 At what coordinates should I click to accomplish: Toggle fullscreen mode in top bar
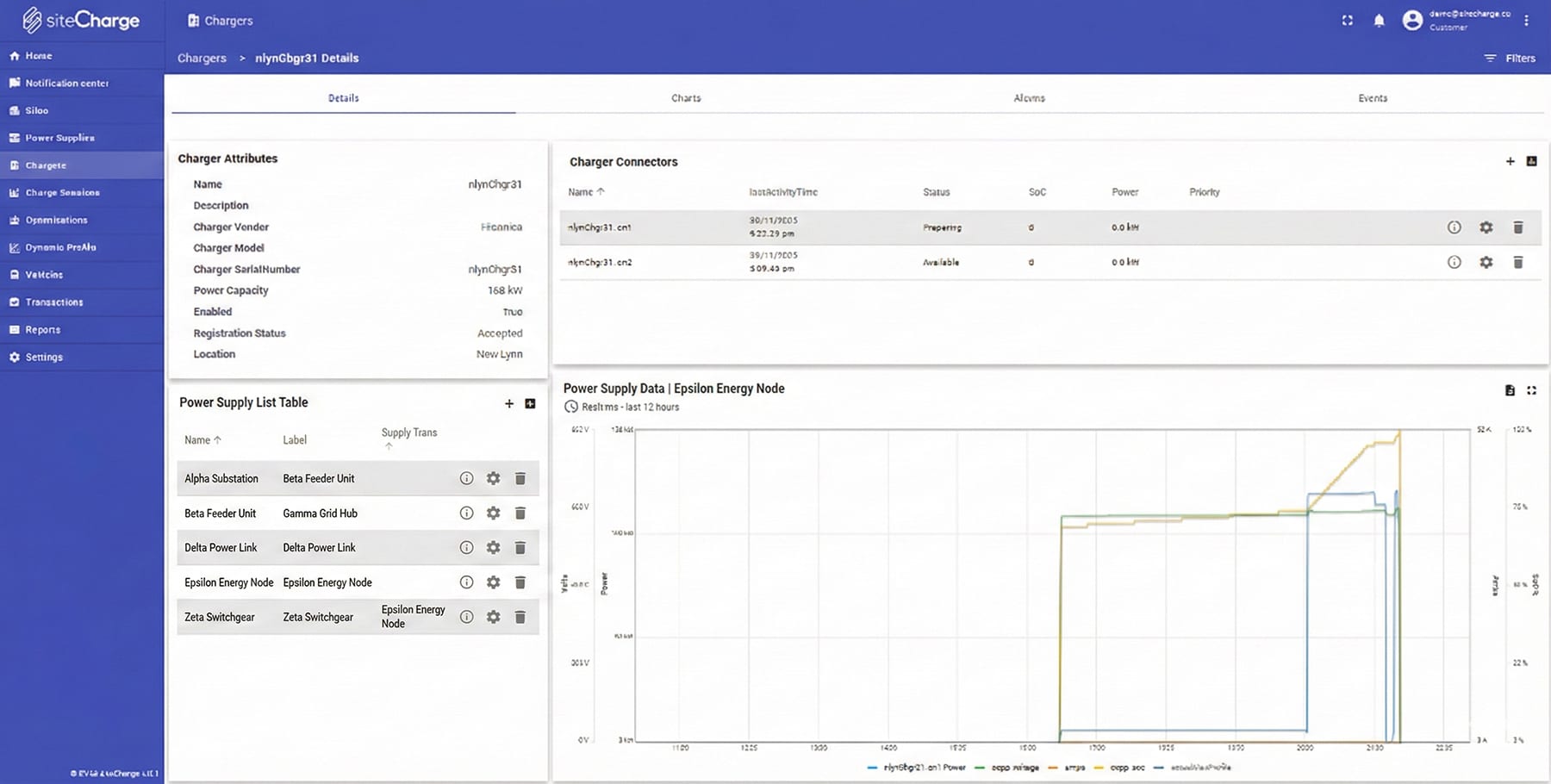[1347, 21]
